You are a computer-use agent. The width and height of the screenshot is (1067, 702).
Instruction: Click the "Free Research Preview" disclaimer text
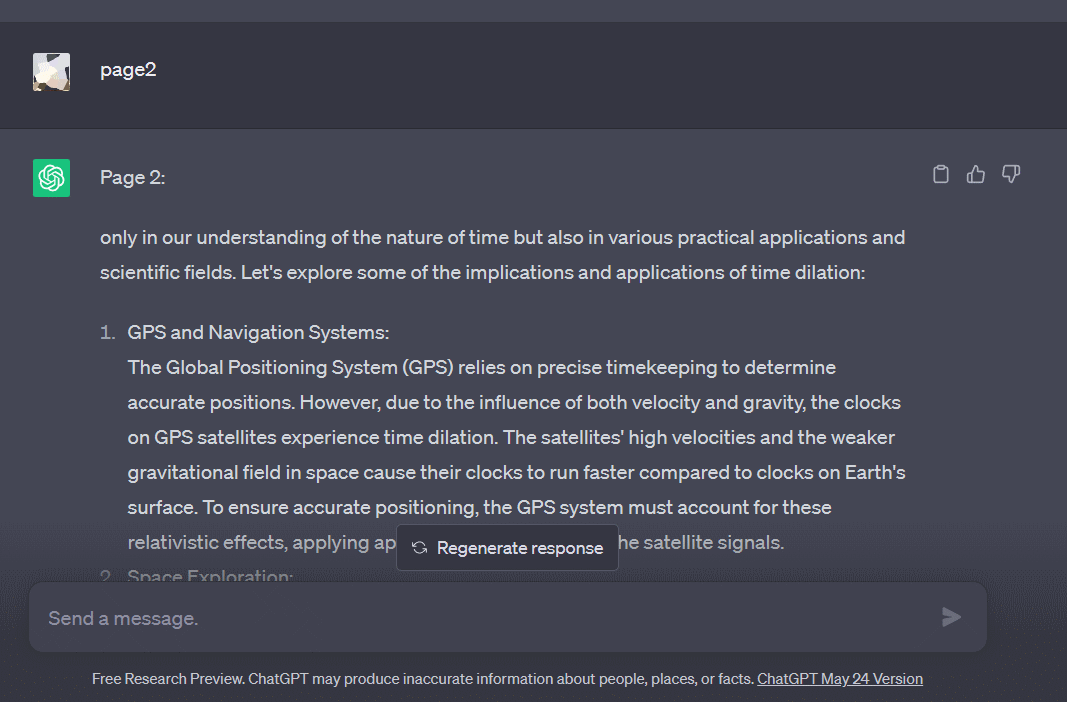tap(422, 679)
